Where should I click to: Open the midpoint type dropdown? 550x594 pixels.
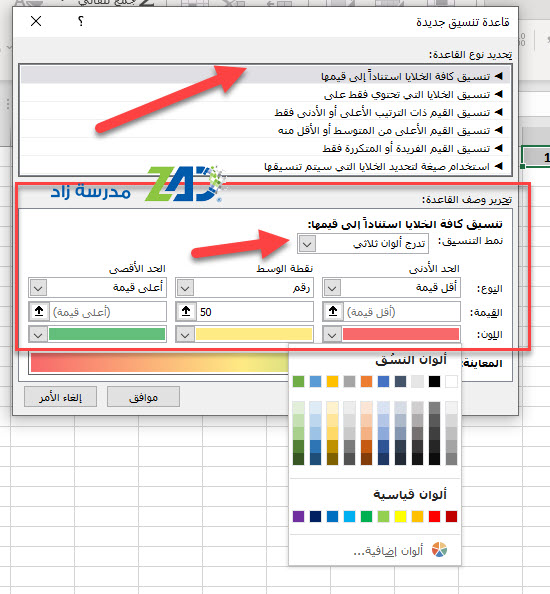185,288
